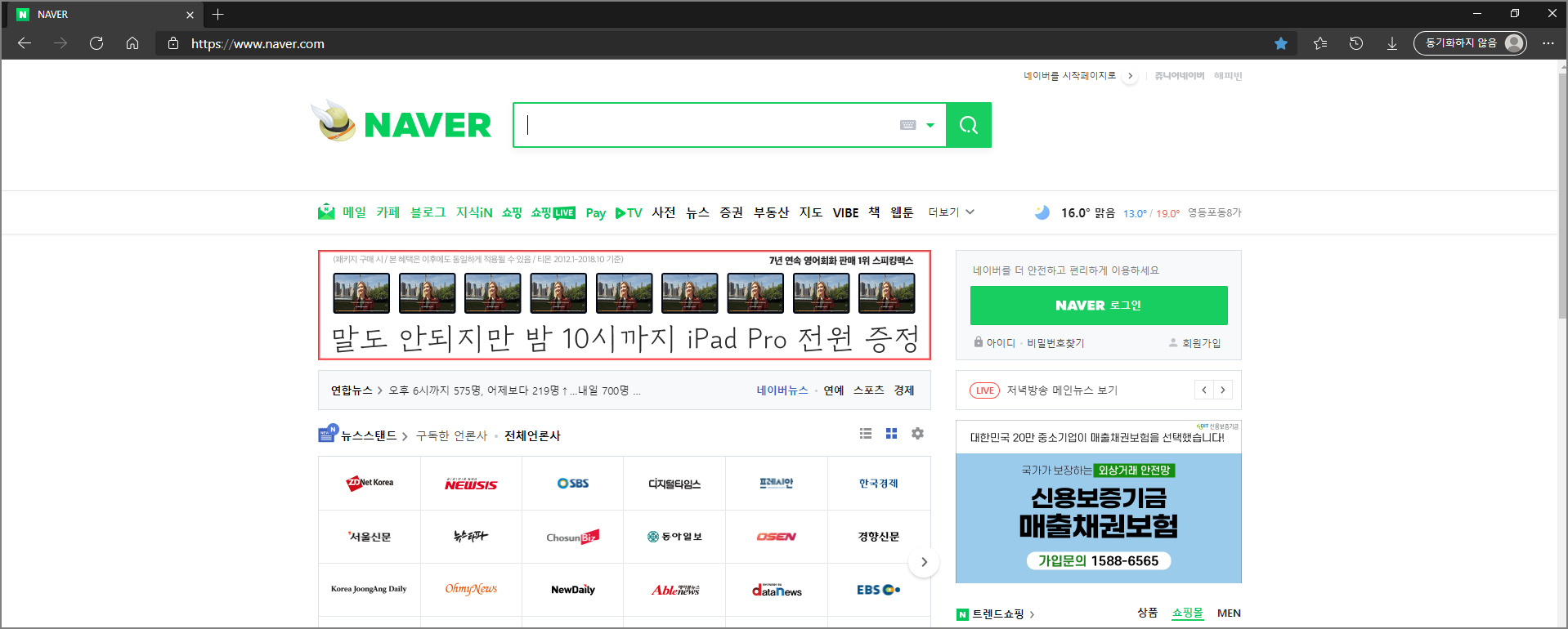Reload the page with refresh icon
The width and height of the screenshot is (1568, 629).
click(96, 43)
